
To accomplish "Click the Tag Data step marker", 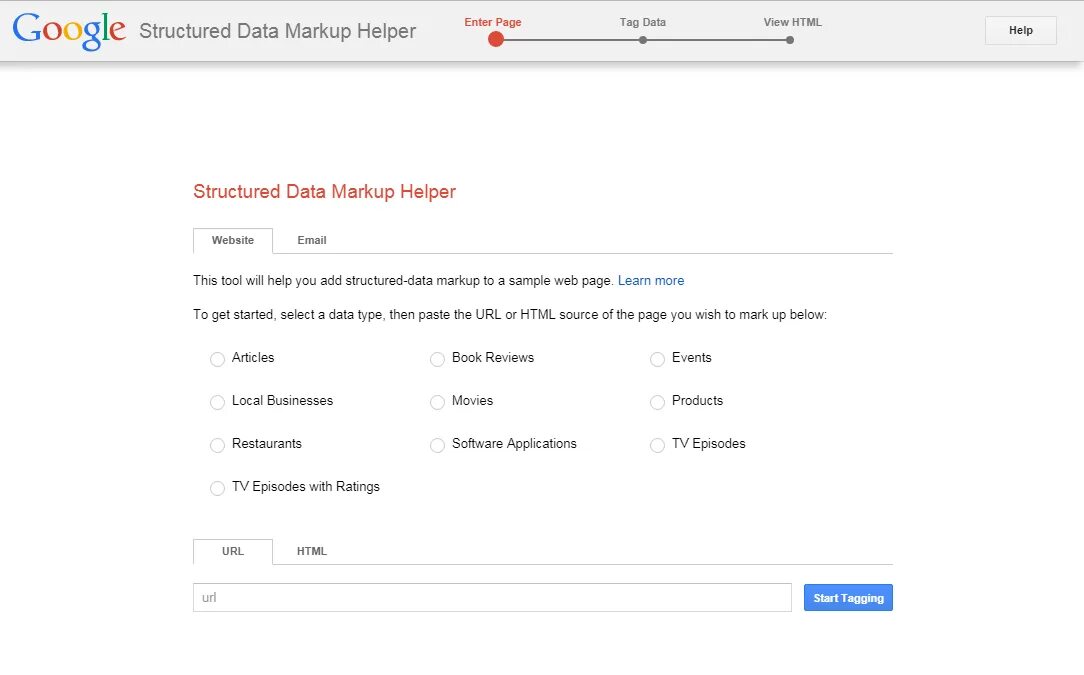I will point(643,40).
